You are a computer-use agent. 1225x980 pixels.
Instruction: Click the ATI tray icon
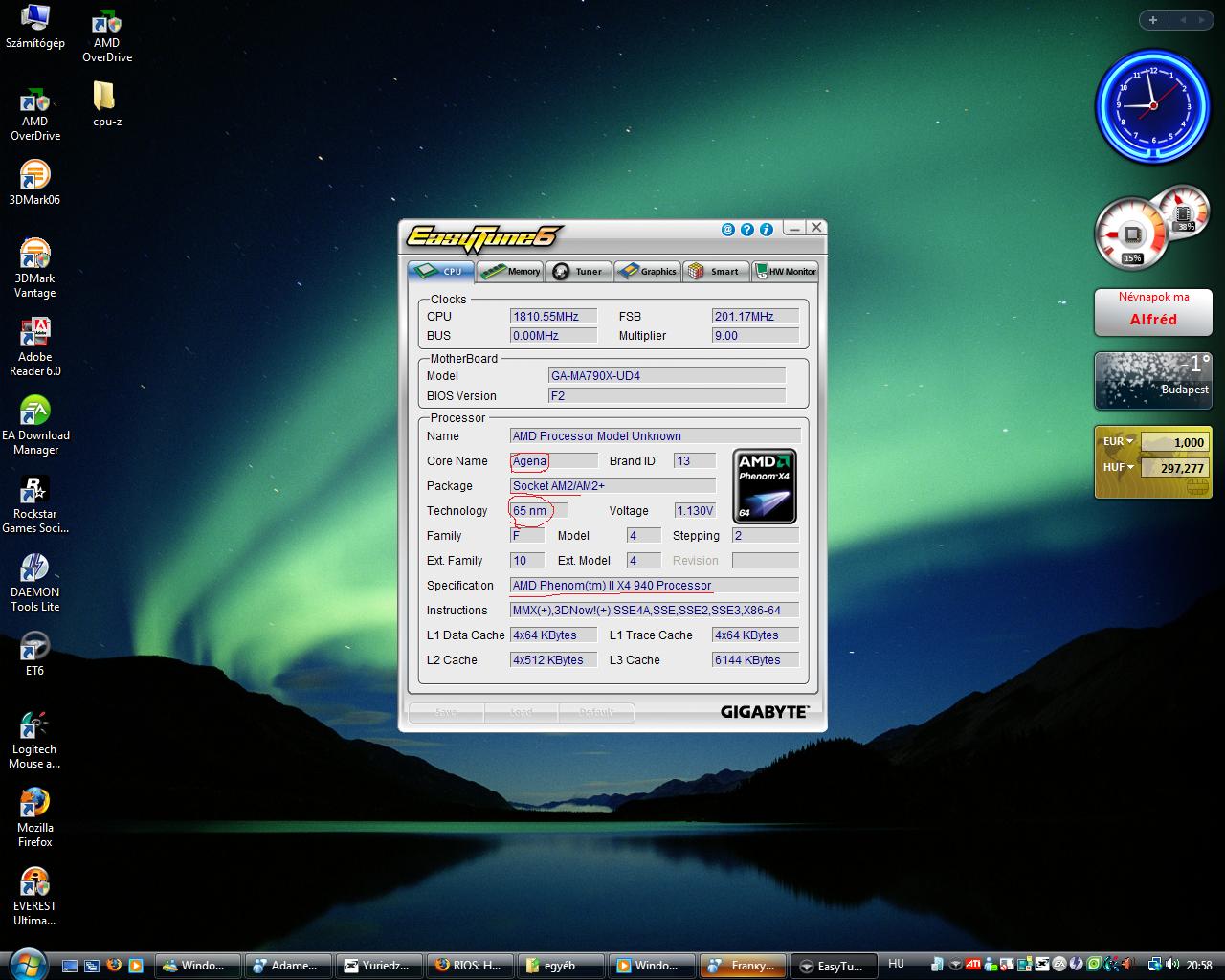[x=973, y=965]
